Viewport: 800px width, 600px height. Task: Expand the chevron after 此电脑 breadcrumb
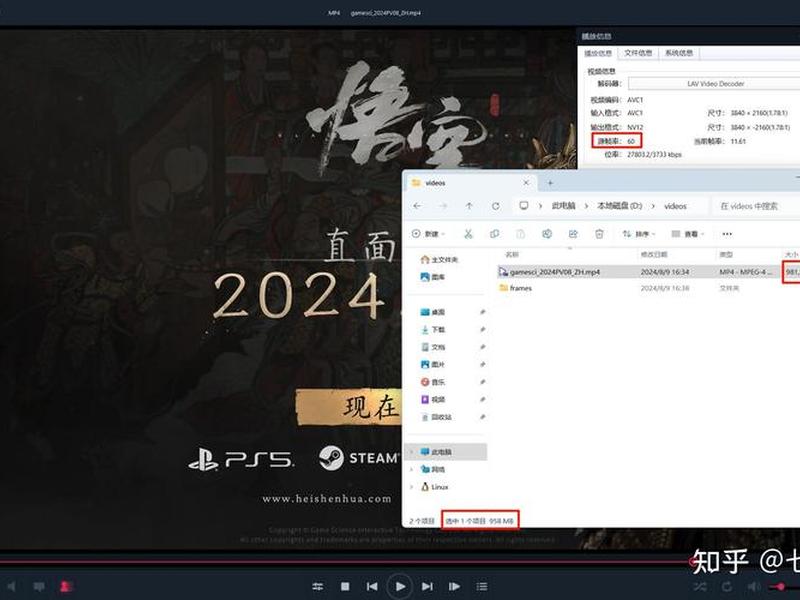click(586, 206)
